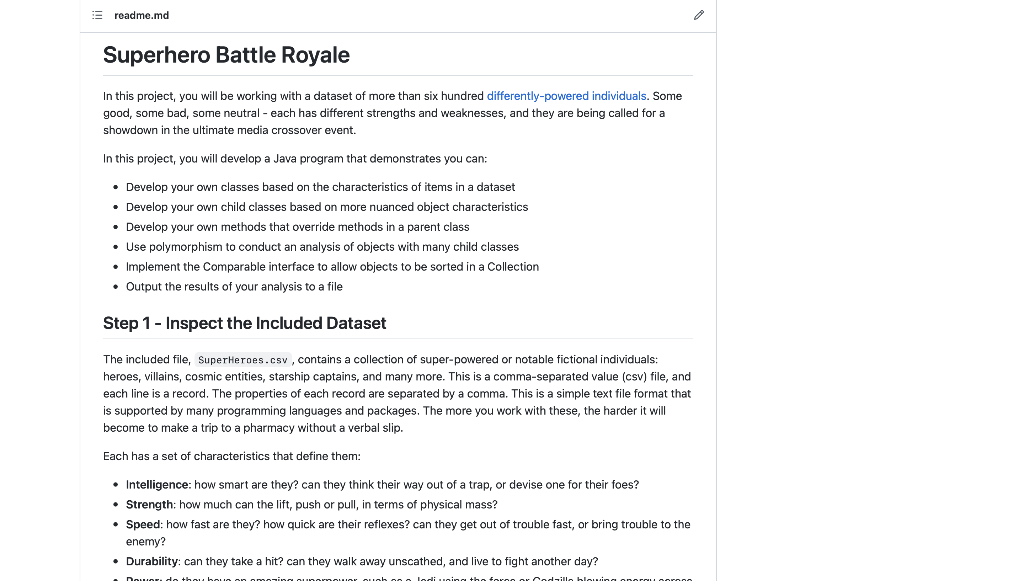Click the SuperHeroes.csv inline code

coord(243,360)
